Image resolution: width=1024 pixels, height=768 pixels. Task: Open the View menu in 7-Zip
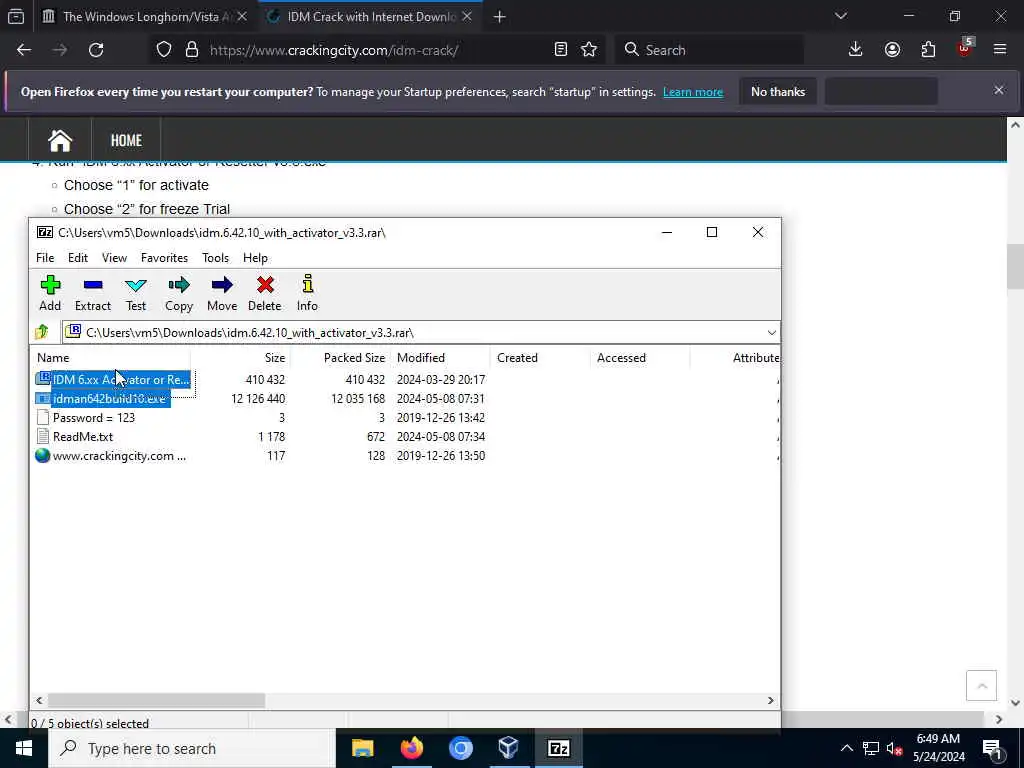[114, 258]
